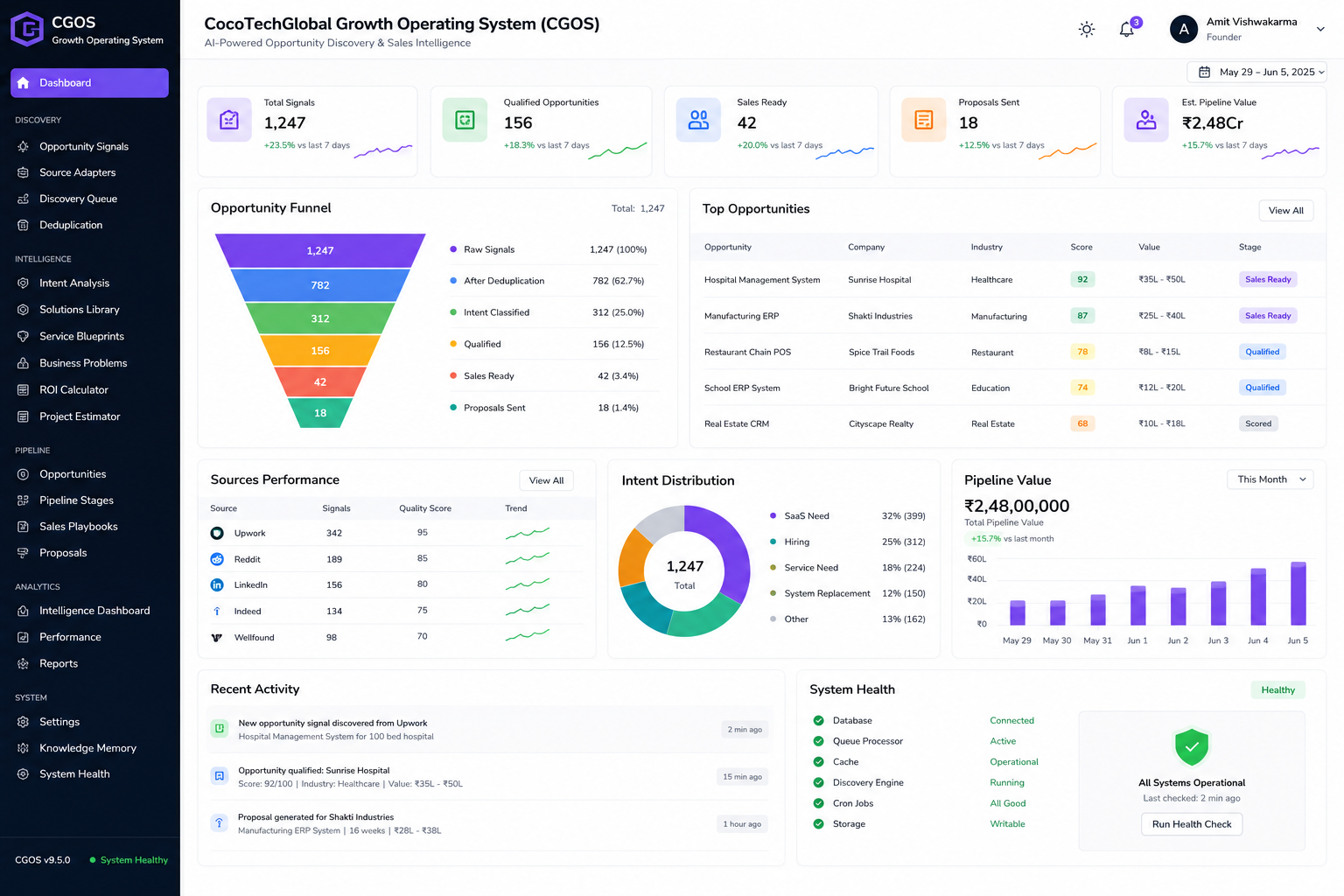The width and height of the screenshot is (1344, 896).
Task: Click the new opportunity signal activity icon
Action: pos(220,729)
